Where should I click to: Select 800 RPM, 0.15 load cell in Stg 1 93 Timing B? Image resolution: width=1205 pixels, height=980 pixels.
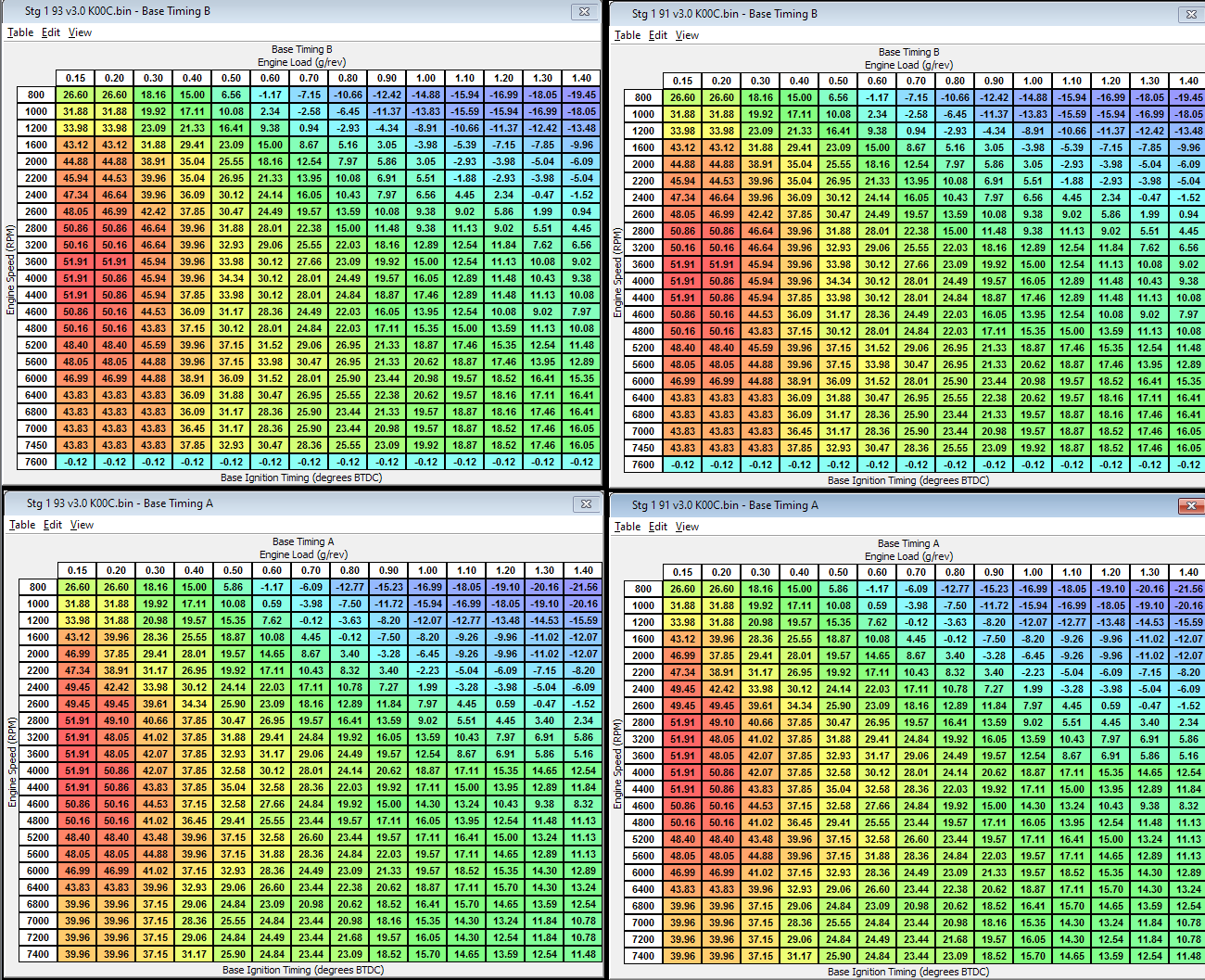[76, 95]
